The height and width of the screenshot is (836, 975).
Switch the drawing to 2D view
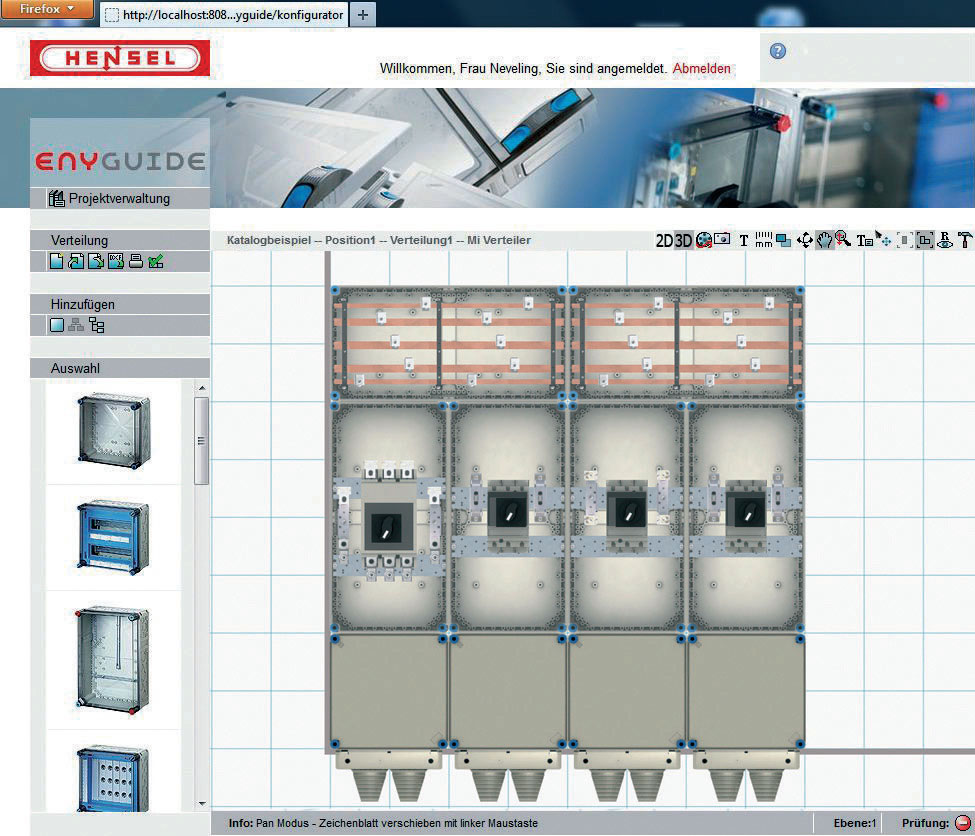(664, 240)
